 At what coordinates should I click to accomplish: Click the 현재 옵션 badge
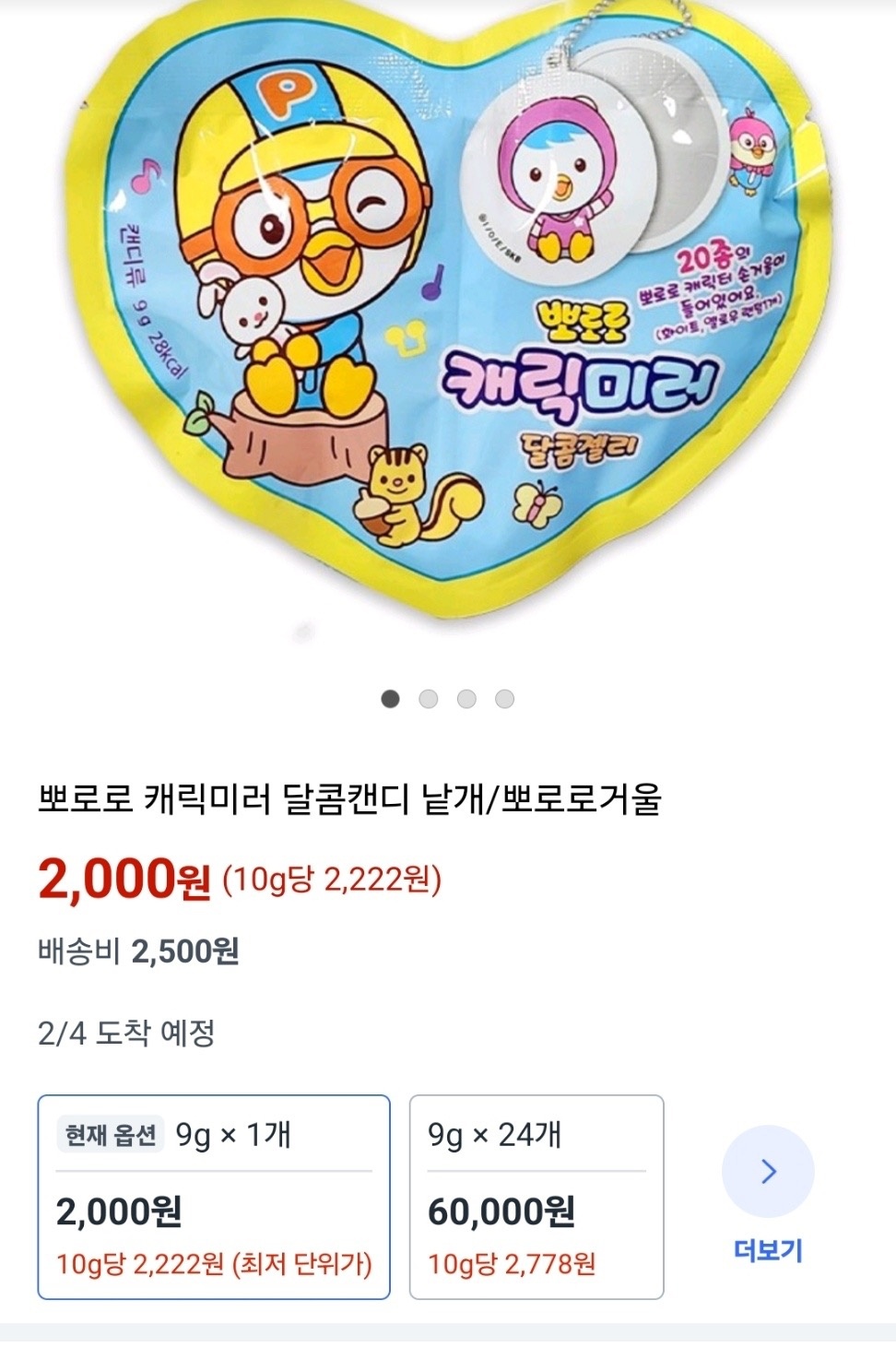point(111,1135)
